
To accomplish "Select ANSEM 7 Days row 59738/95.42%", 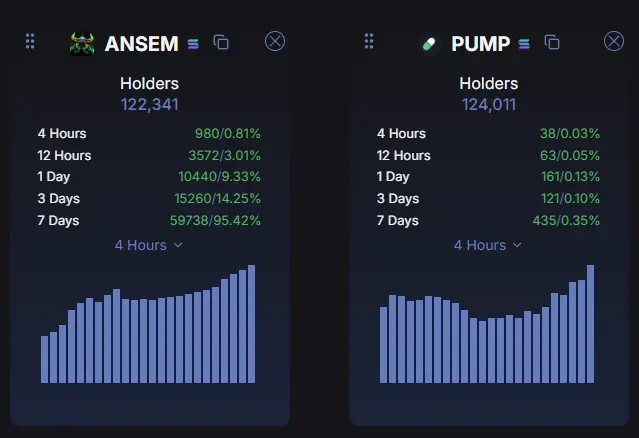I will pos(149,220).
